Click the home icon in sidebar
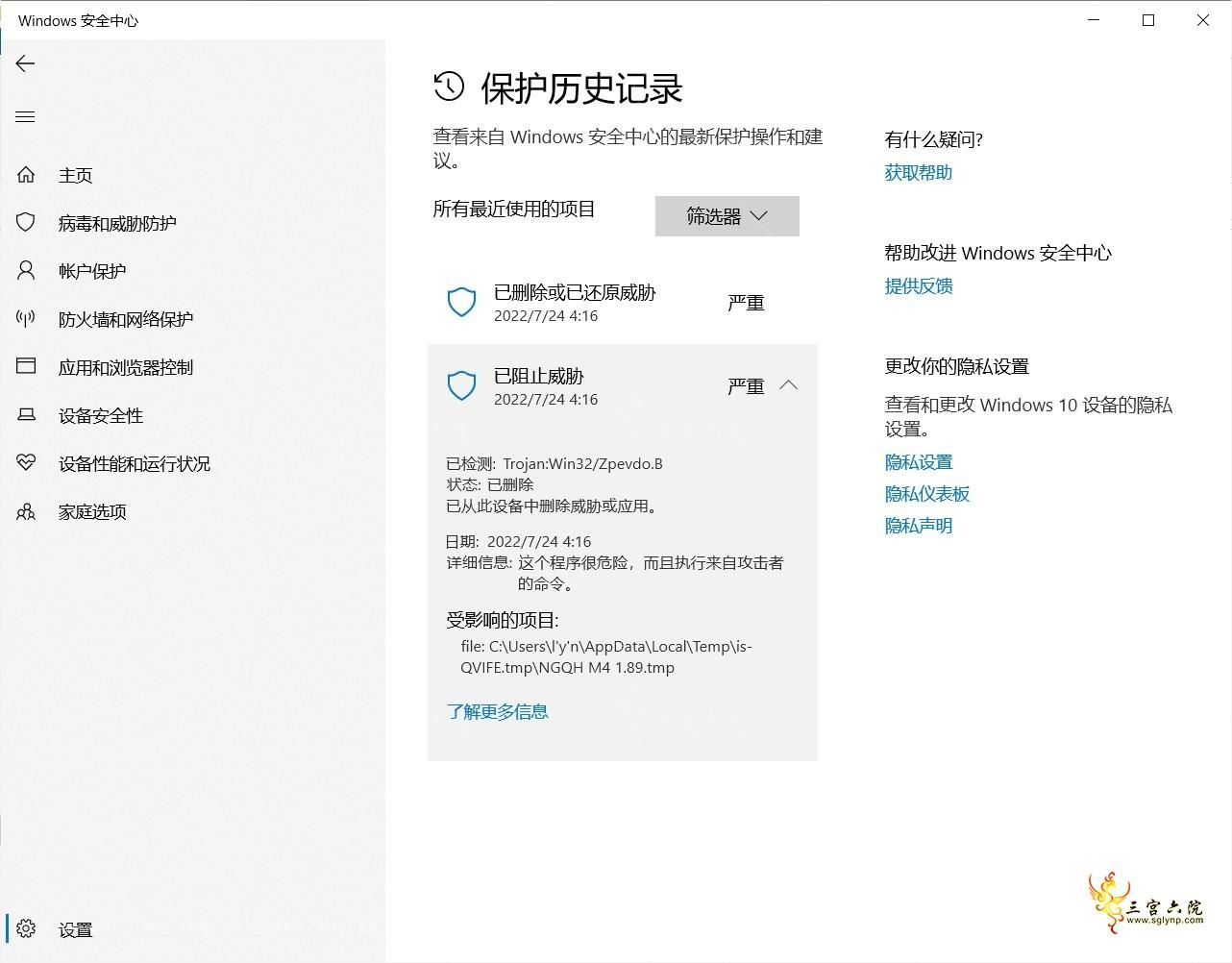 pyautogui.click(x=26, y=175)
